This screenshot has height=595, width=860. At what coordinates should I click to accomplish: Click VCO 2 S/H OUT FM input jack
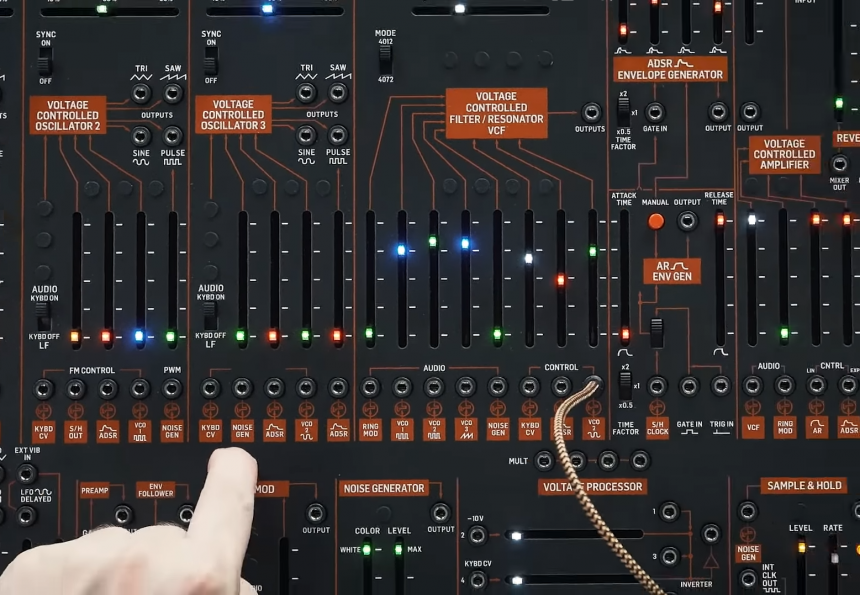click(75, 389)
